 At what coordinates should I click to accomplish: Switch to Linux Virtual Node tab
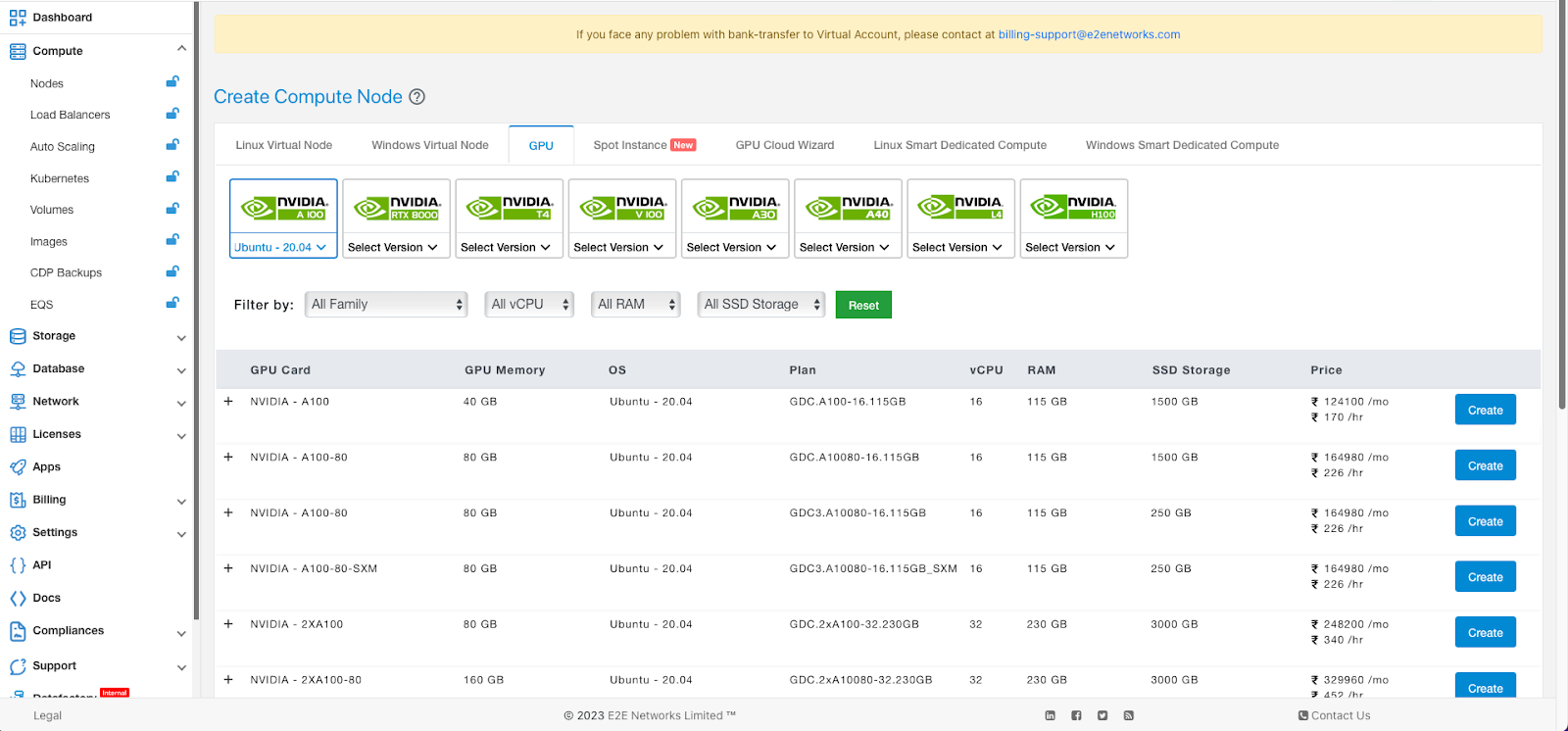[x=284, y=145]
